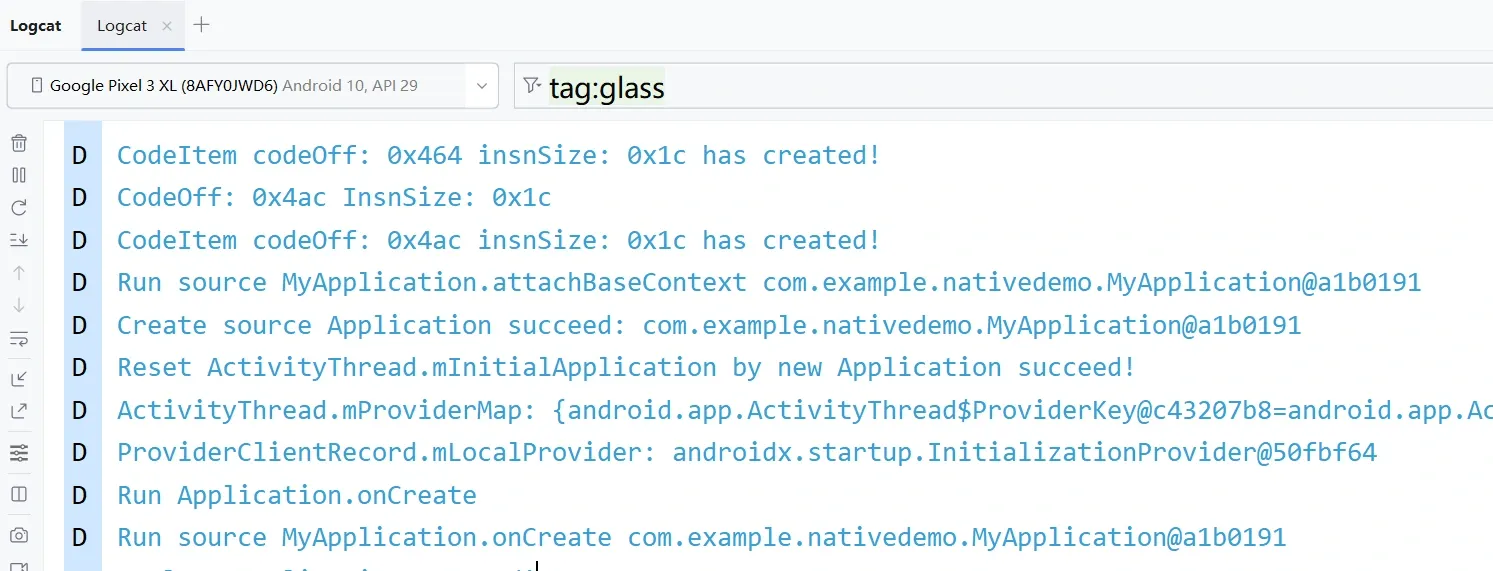Restart logcat using the circular arrow icon
1493x571 pixels.
click(19, 208)
